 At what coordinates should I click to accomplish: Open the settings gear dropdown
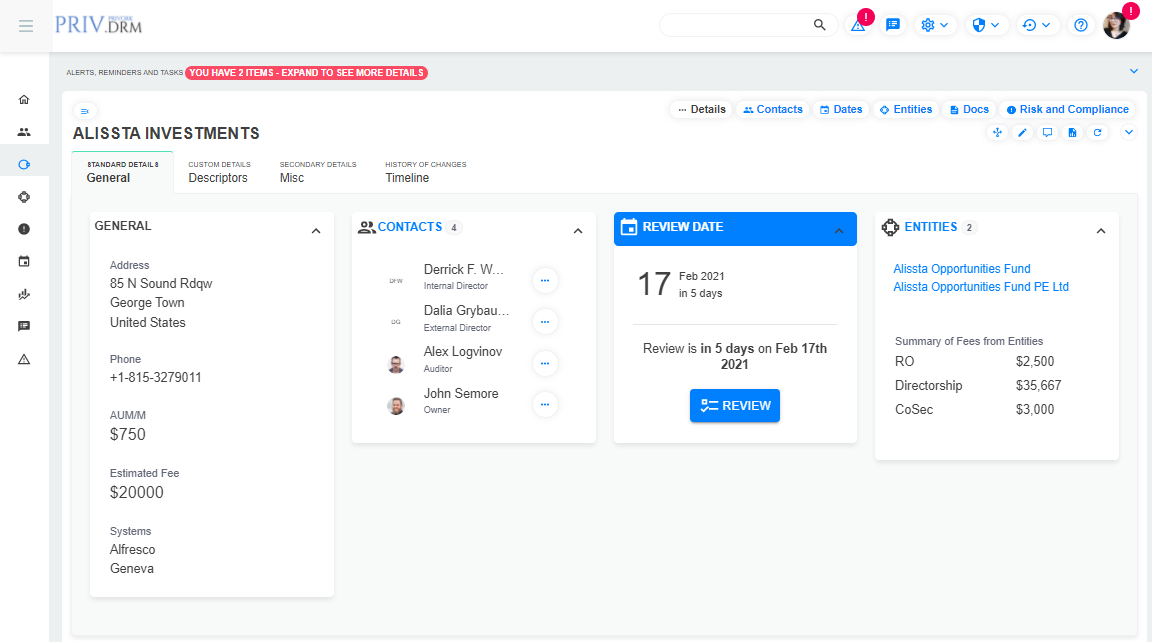click(934, 26)
